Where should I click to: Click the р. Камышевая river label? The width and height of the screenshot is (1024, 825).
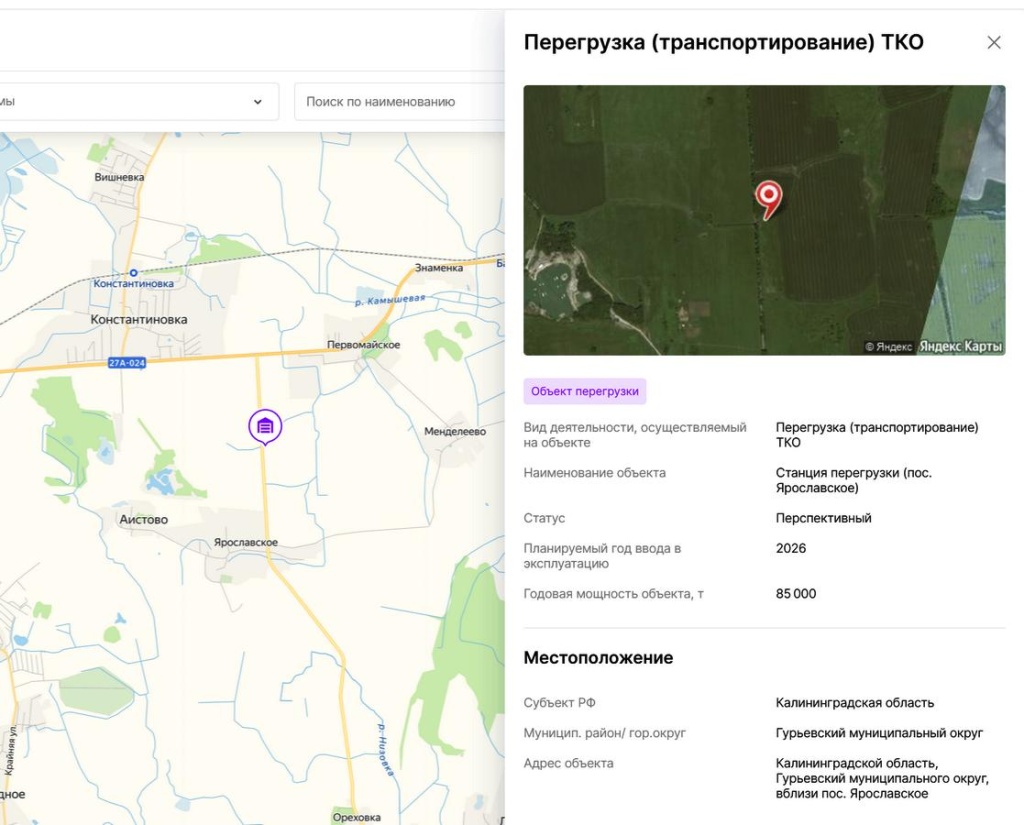391,299
